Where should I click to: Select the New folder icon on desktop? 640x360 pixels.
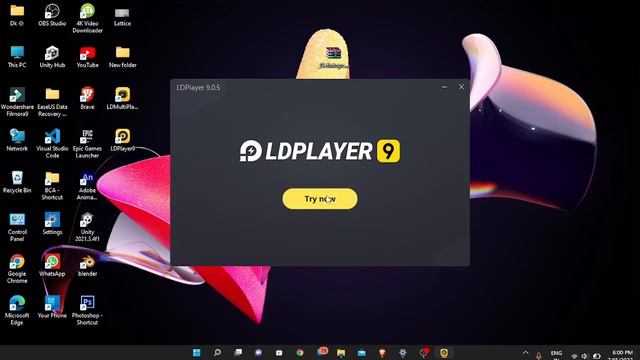tap(122, 57)
